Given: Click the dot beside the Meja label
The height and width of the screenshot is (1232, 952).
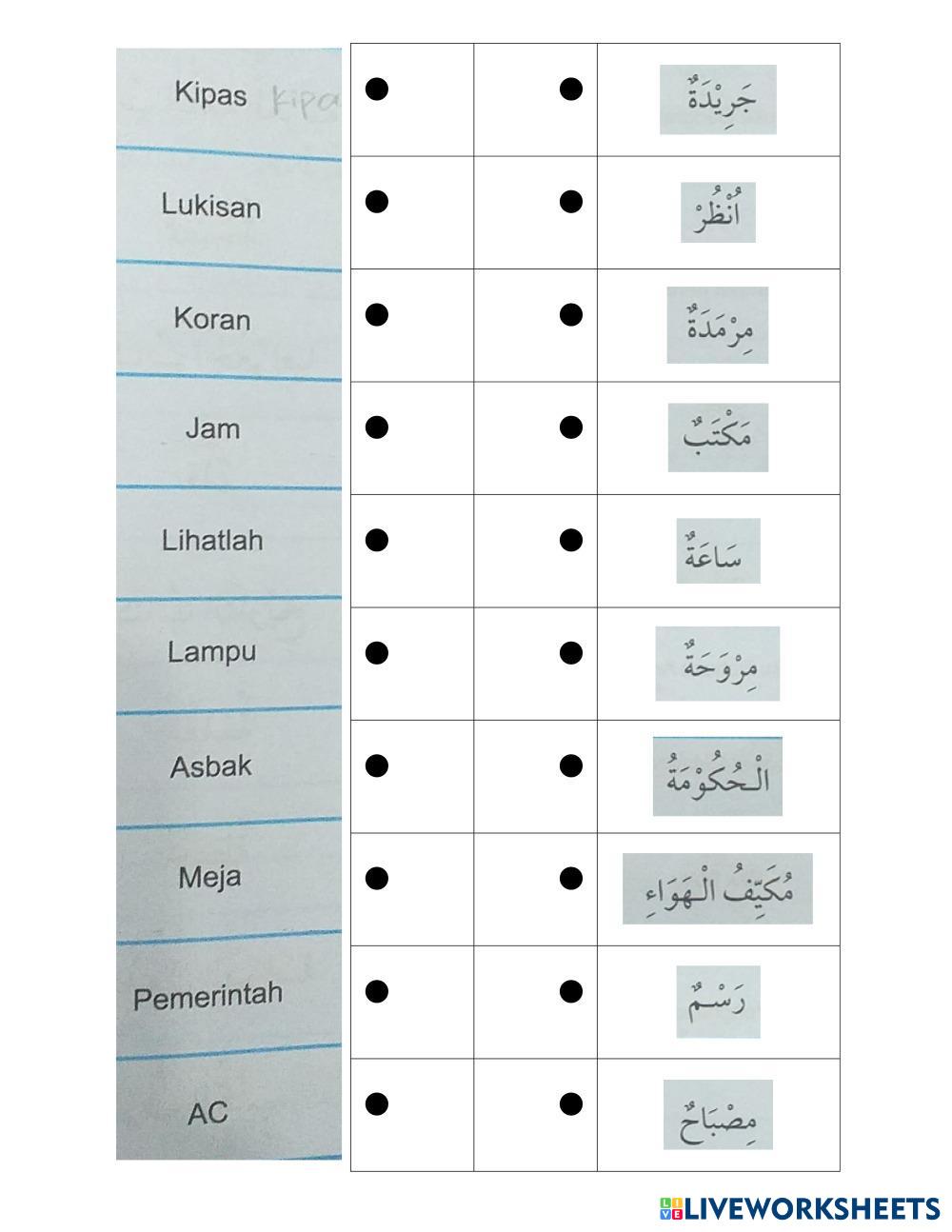Looking at the screenshot, I should pos(377,878).
